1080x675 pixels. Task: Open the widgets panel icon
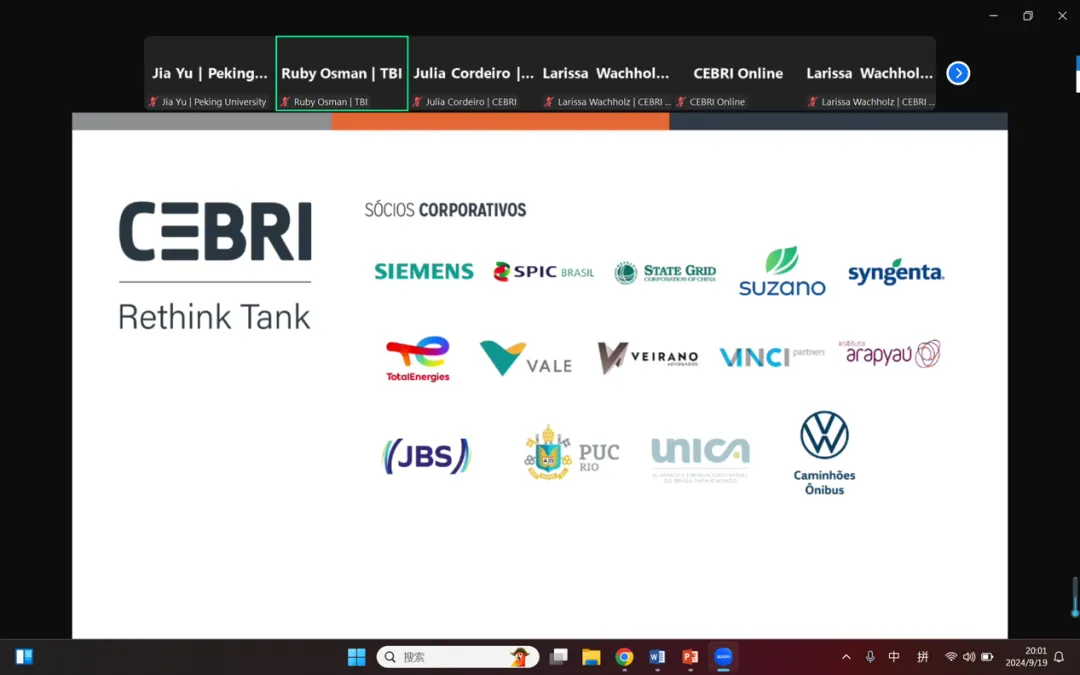[24, 657]
